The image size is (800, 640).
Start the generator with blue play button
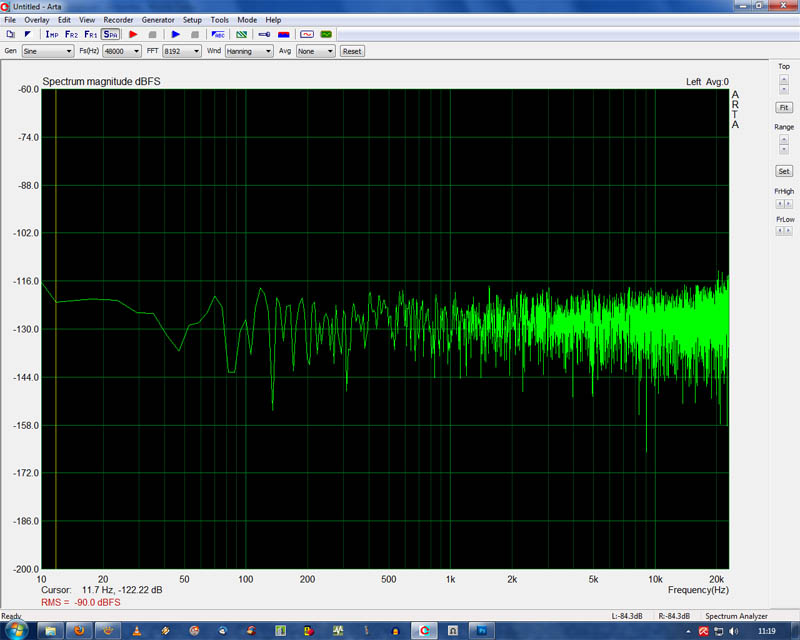point(176,34)
